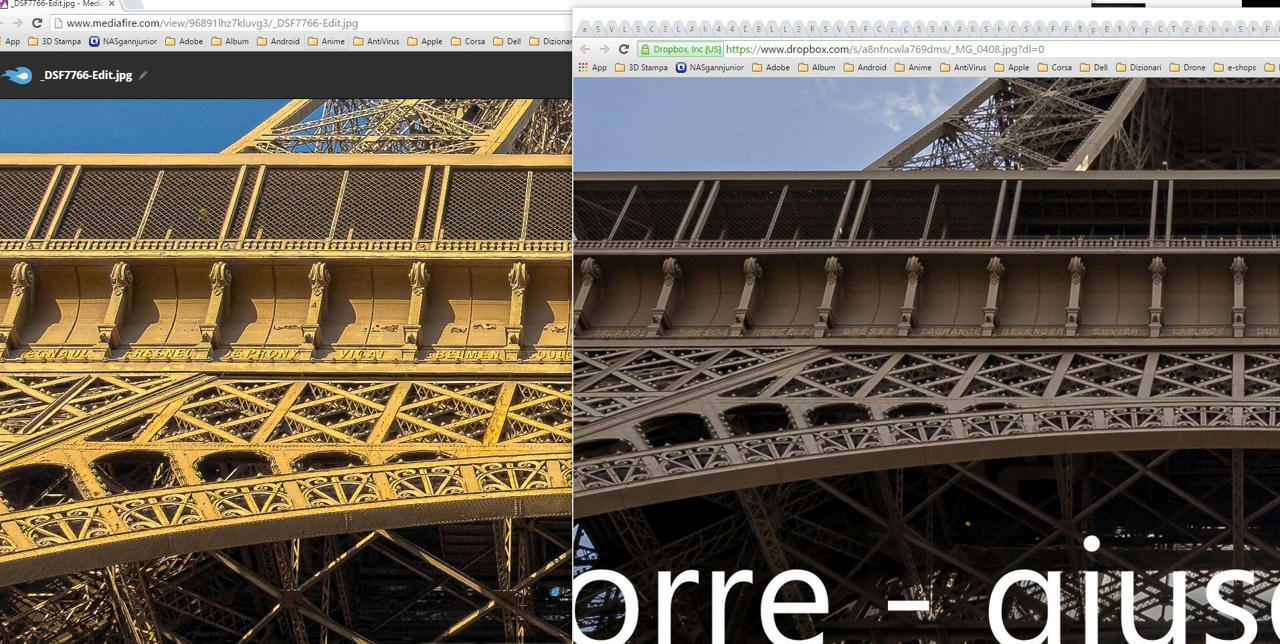Image resolution: width=1280 pixels, height=644 pixels.
Task: Open Adobe folder in Dropbox window bookmarks
Action: [x=771, y=67]
